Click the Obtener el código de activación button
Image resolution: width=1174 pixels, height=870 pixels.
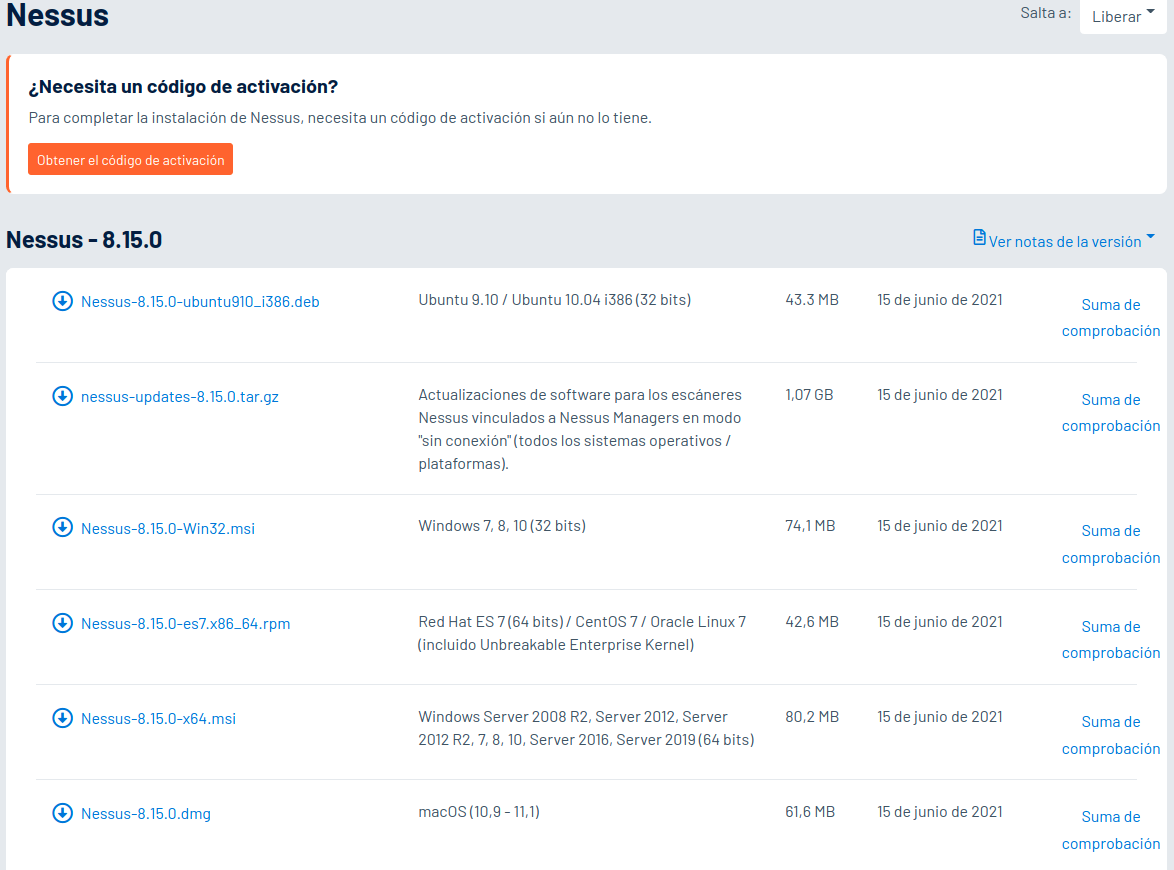pyautogui.click(x=130, y=159)
